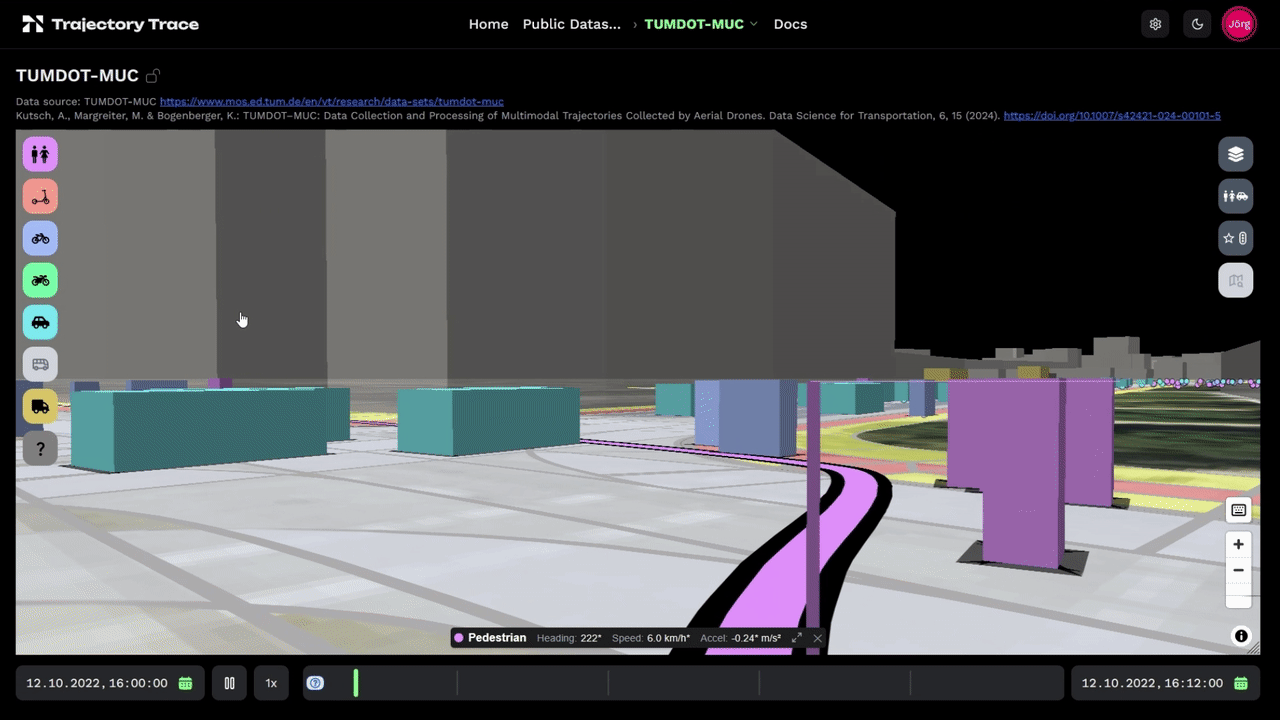Click the TUMDOT-MUC page heading
Screen dimensions: 1280x720
[x=77, y=76]
